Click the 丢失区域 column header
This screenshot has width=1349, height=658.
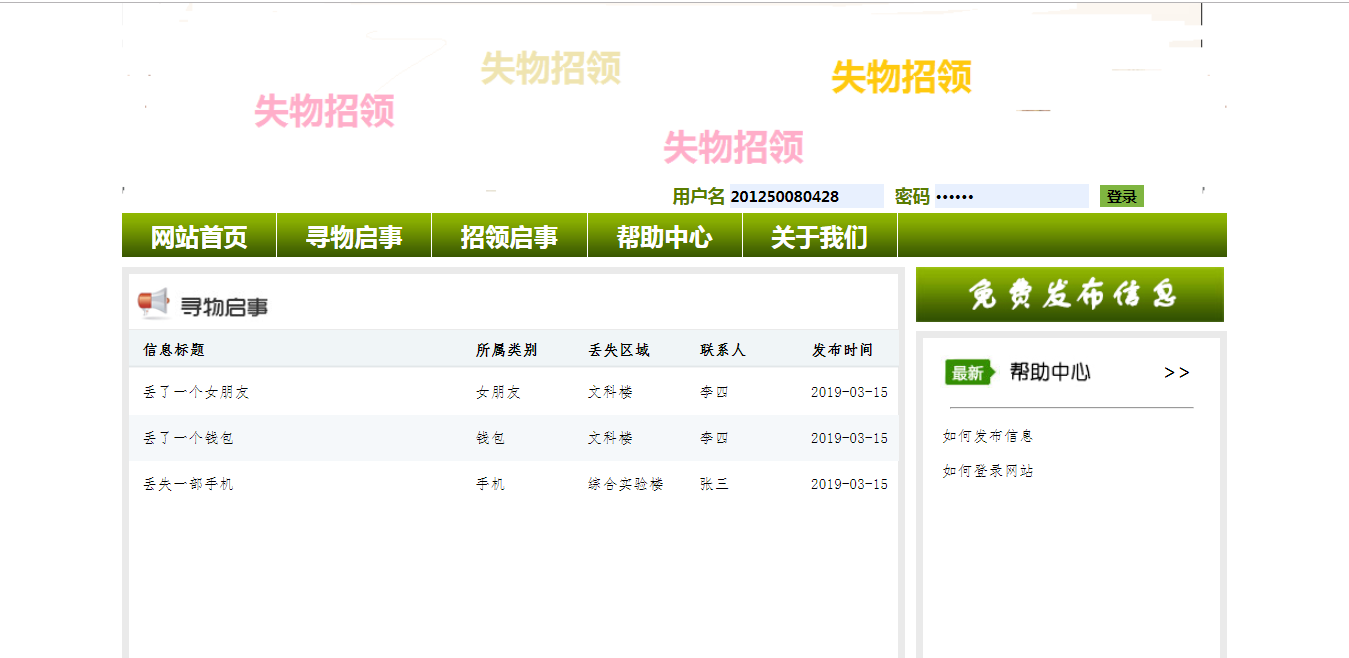tap(618, 350)
